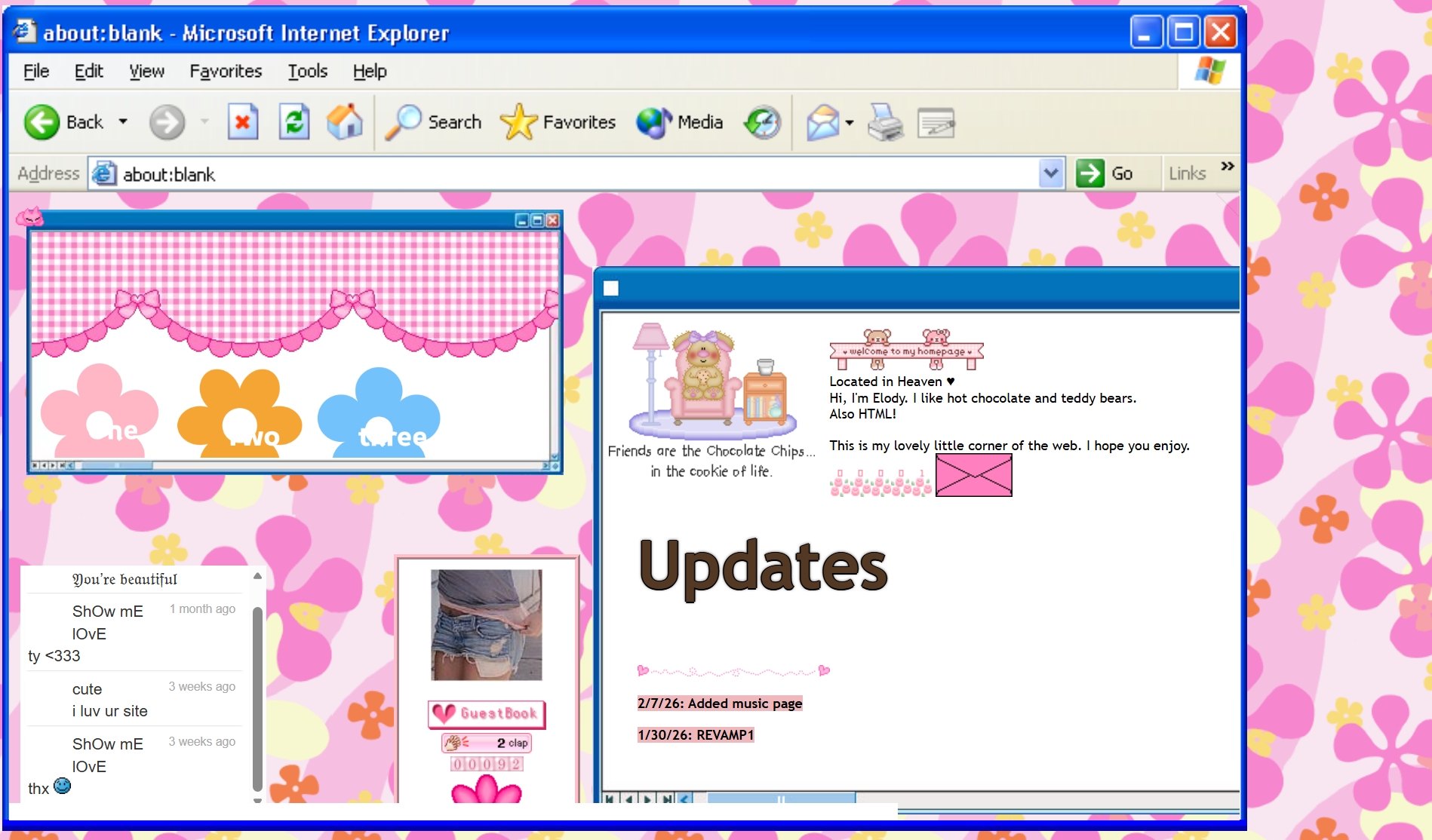Click the clap counter button
The height and width of the screenshot is (840, 1432).
(487, 743)
